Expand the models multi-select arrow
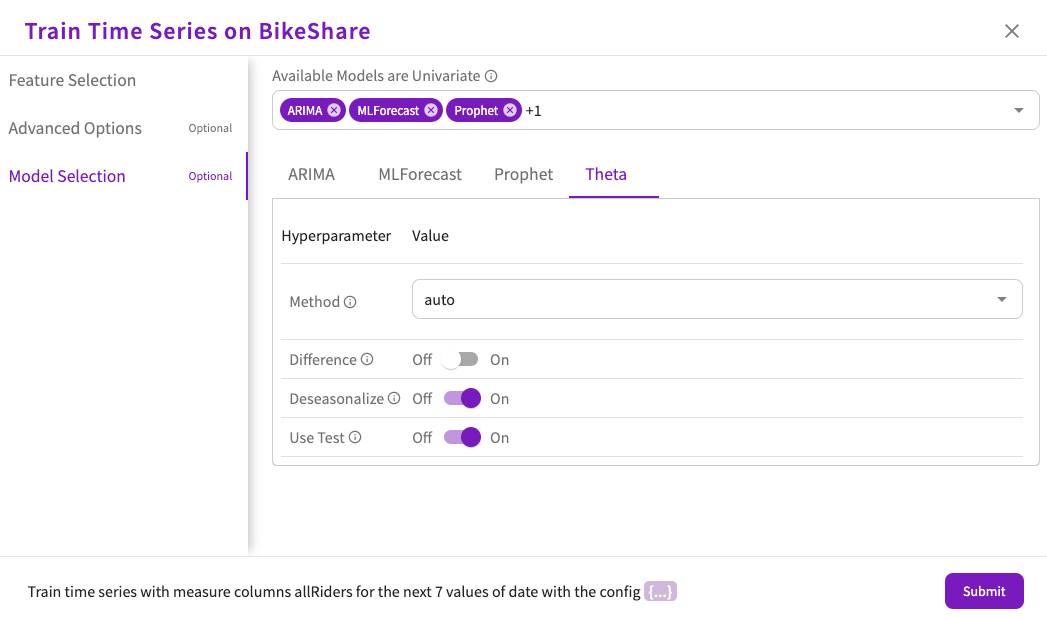The image size is (1047, 619). pyautogui.click(x=1018, y=110)
